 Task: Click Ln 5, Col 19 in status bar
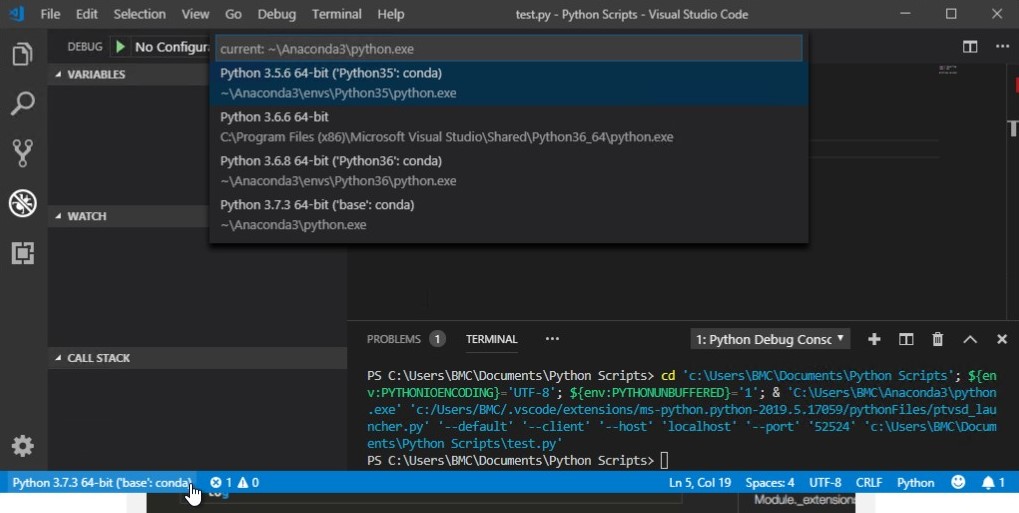coord(700,482)
